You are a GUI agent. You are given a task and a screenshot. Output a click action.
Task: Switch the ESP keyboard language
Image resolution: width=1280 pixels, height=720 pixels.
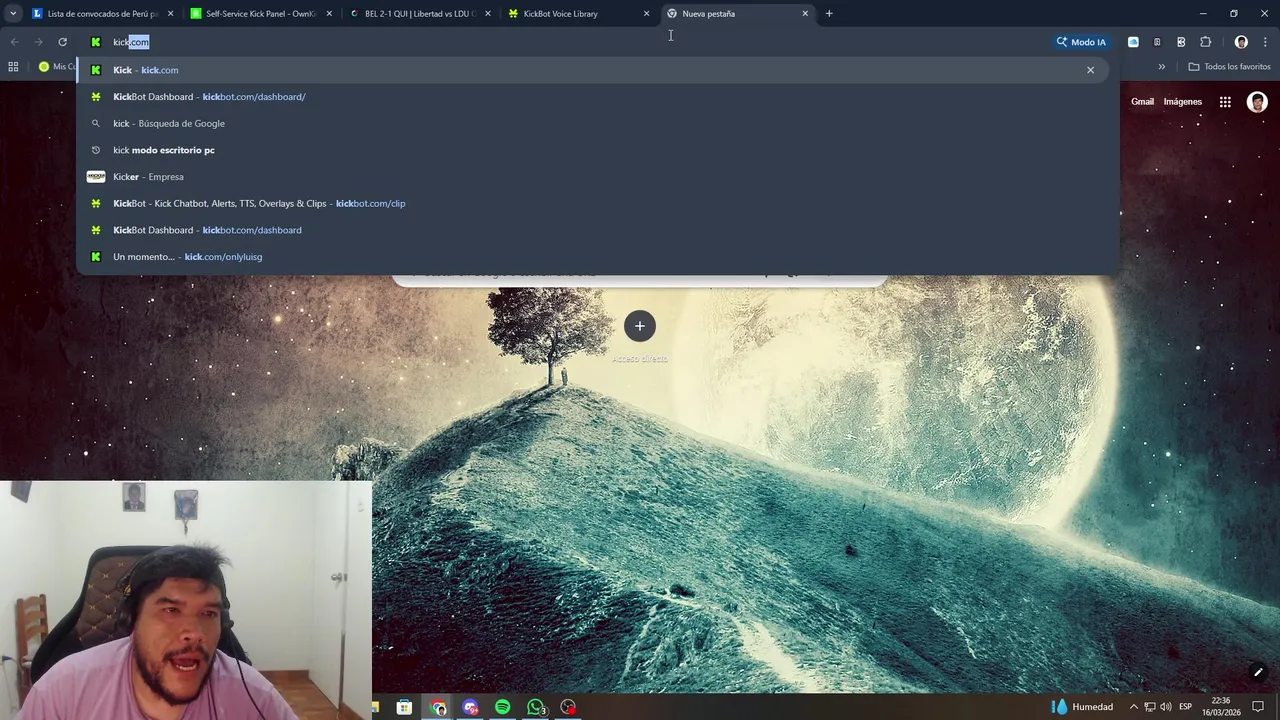pos(1185,707)
